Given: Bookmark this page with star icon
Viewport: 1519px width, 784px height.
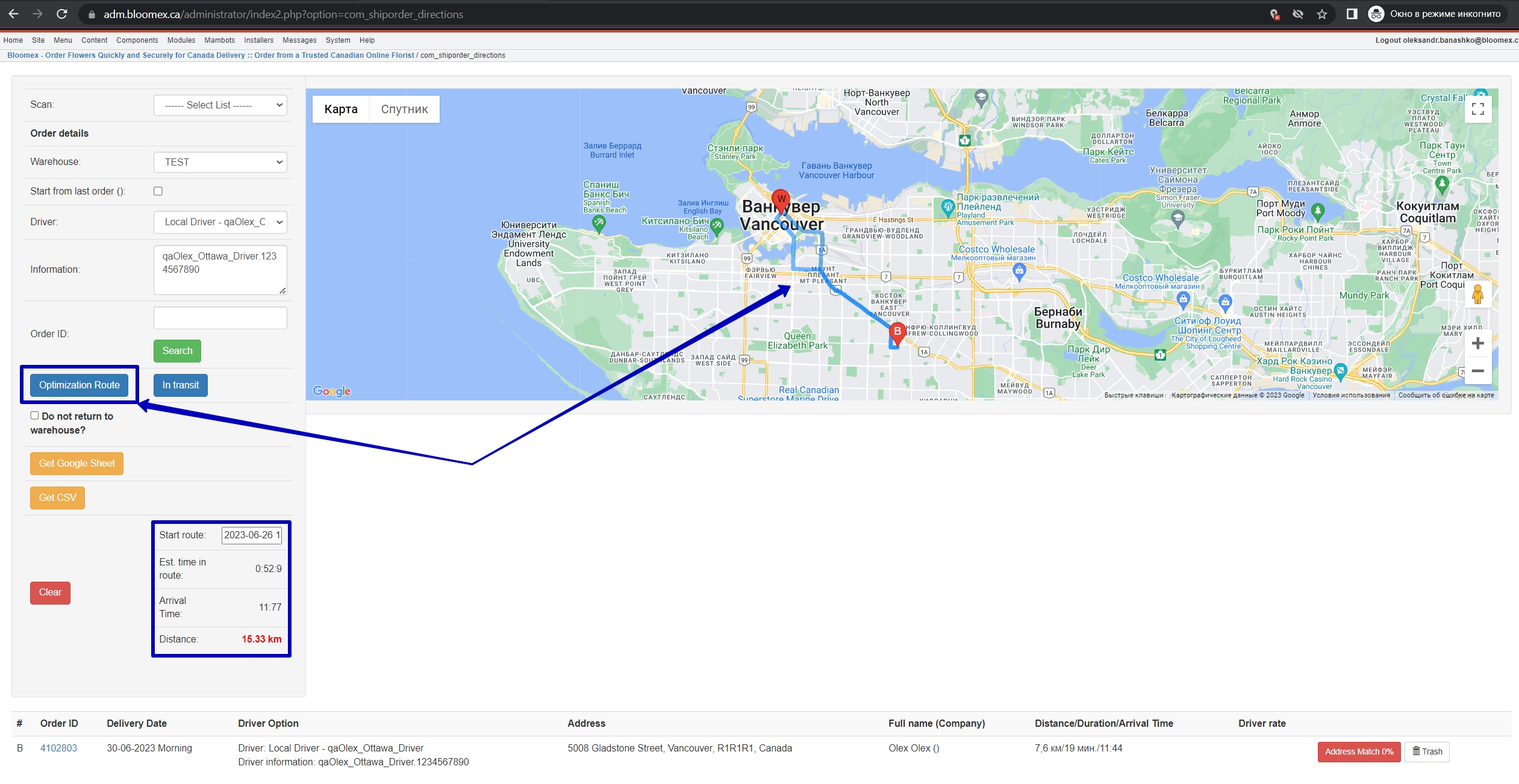Looking at the screenshot, I should (x=1321, y=14).
